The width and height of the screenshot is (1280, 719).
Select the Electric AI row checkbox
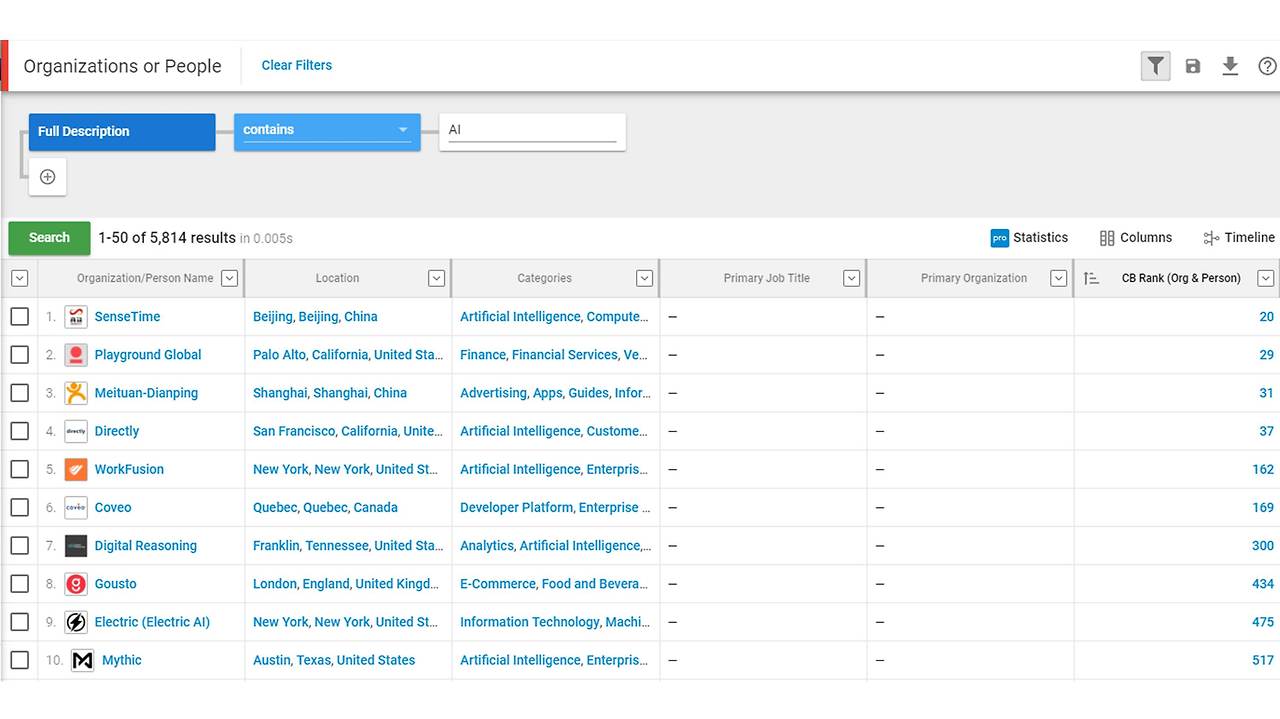point(20,622)
